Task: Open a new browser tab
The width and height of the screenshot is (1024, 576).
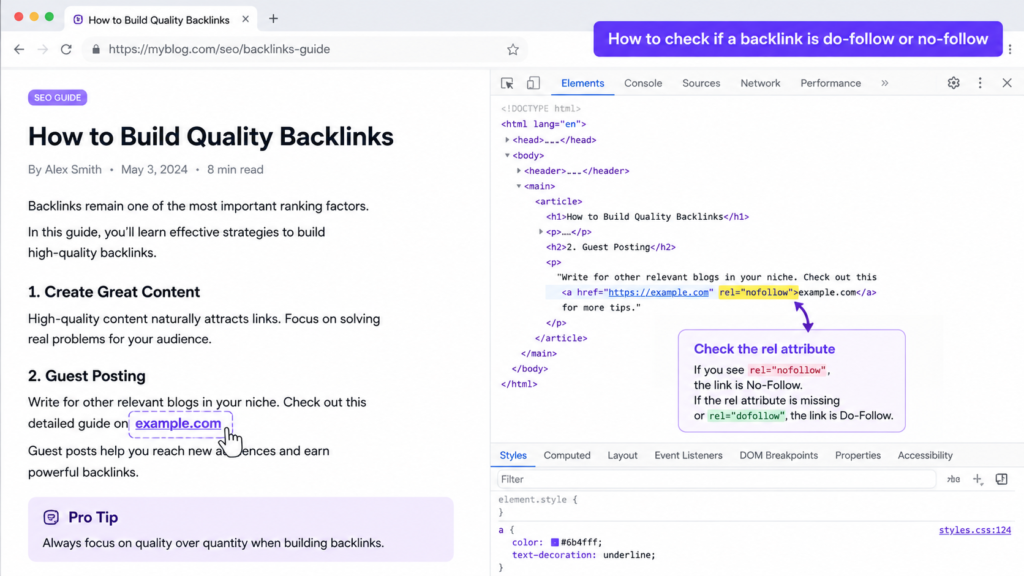Action: pyautogui.click(x=273, y=19)
